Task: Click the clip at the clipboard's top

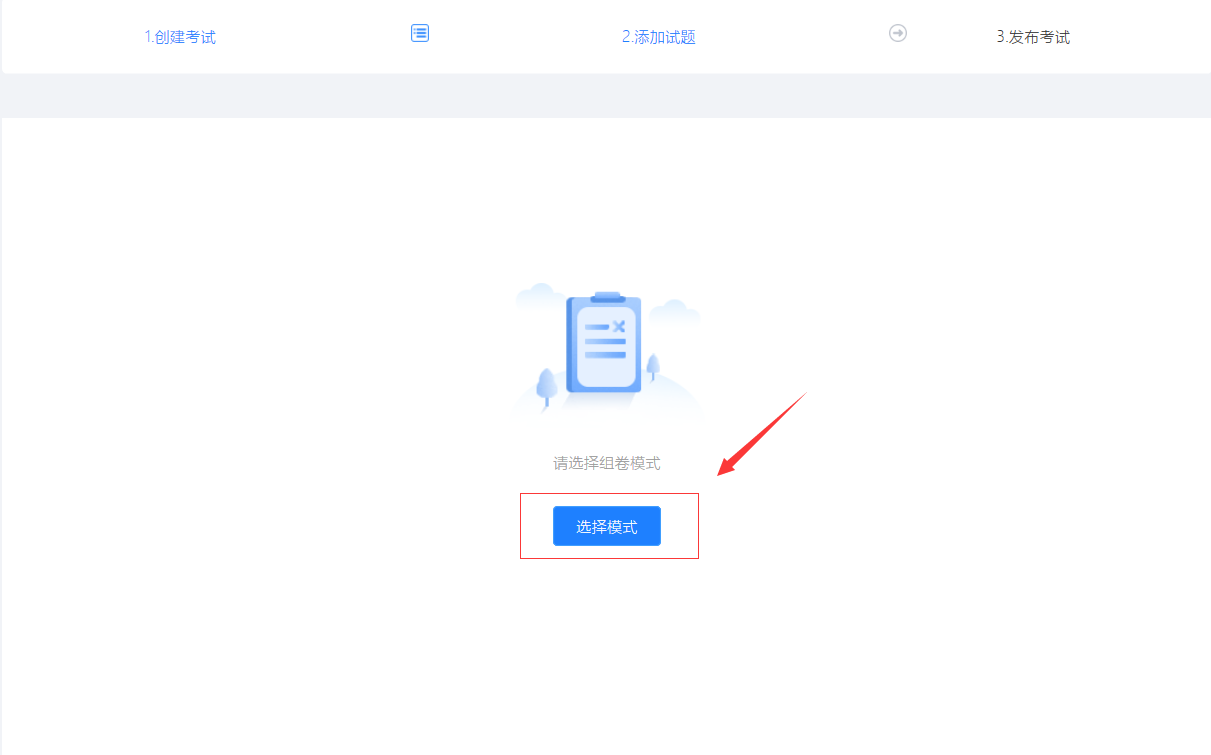Action: pos(607,297)
